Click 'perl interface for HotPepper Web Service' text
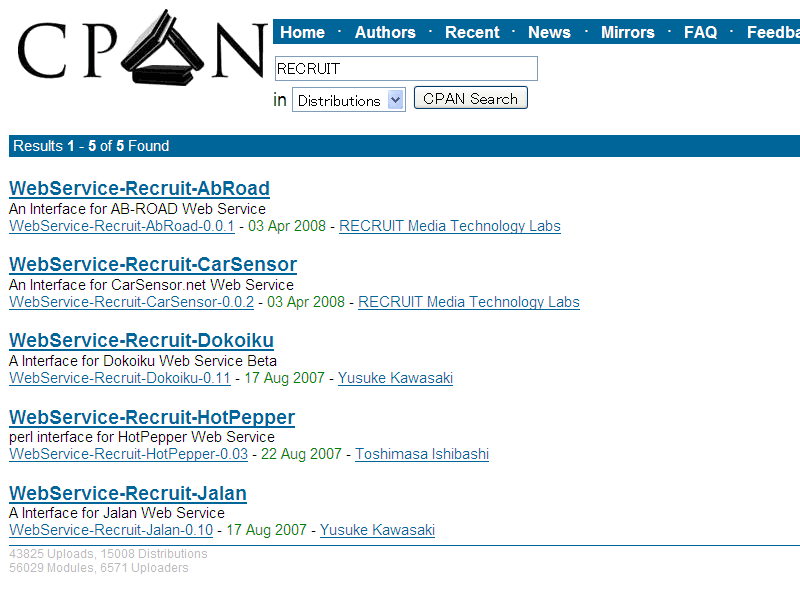 tap(142, 437)
